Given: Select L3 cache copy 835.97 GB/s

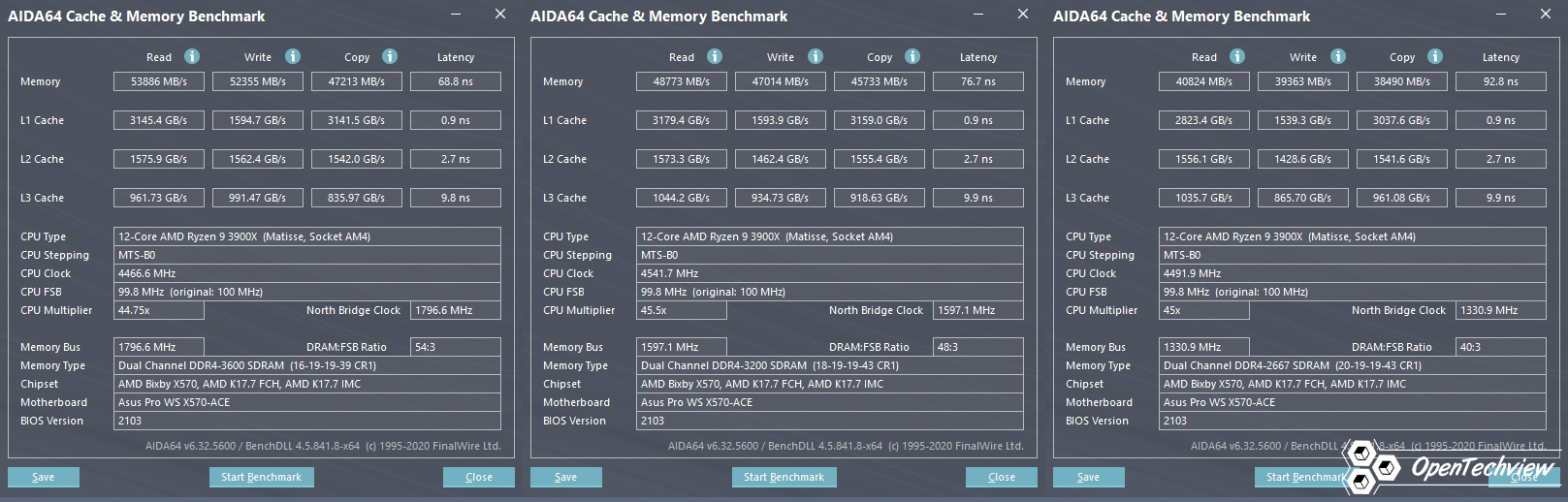Looking at the screenshot, I should [x=357, y=198].
